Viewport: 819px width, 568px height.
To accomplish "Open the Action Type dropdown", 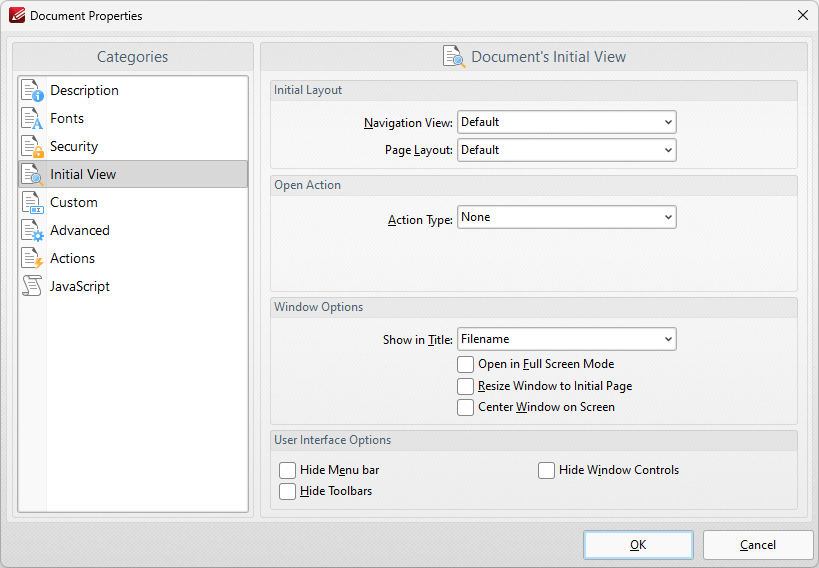I will (566, 217).
